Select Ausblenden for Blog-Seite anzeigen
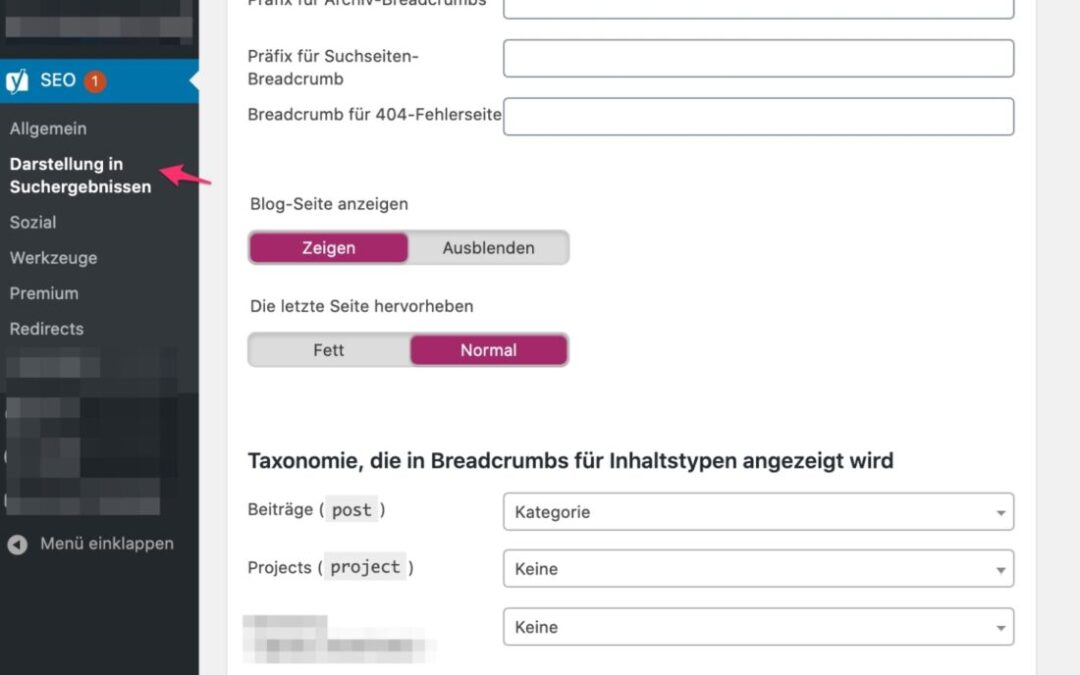Viewport: 1080px width, 675px height. click(488, 248)
